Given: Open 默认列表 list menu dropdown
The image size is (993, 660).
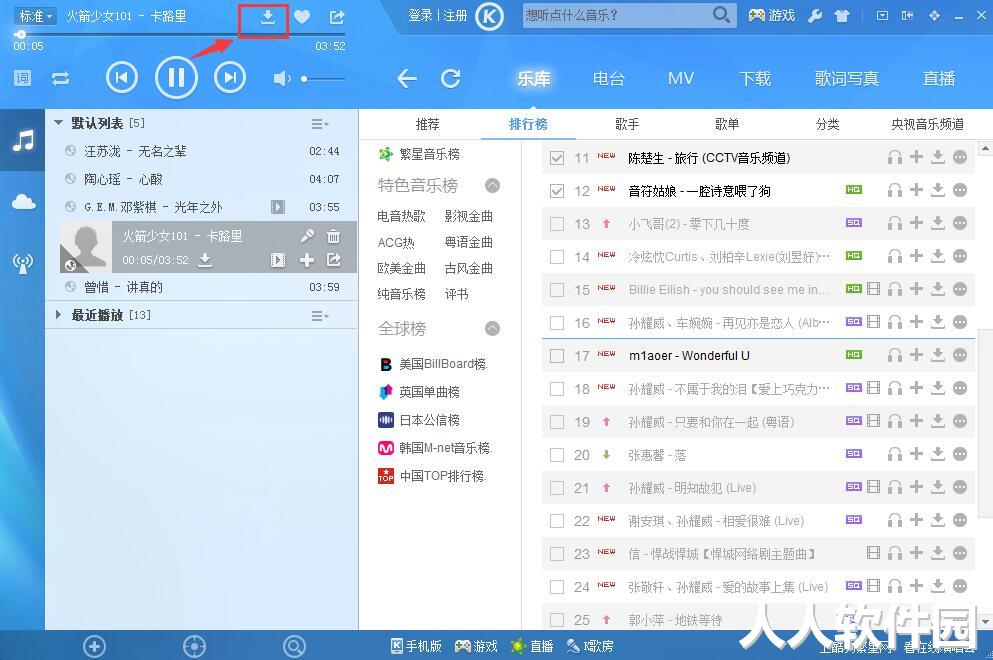Looking at the screenshot, I should 320,124.
